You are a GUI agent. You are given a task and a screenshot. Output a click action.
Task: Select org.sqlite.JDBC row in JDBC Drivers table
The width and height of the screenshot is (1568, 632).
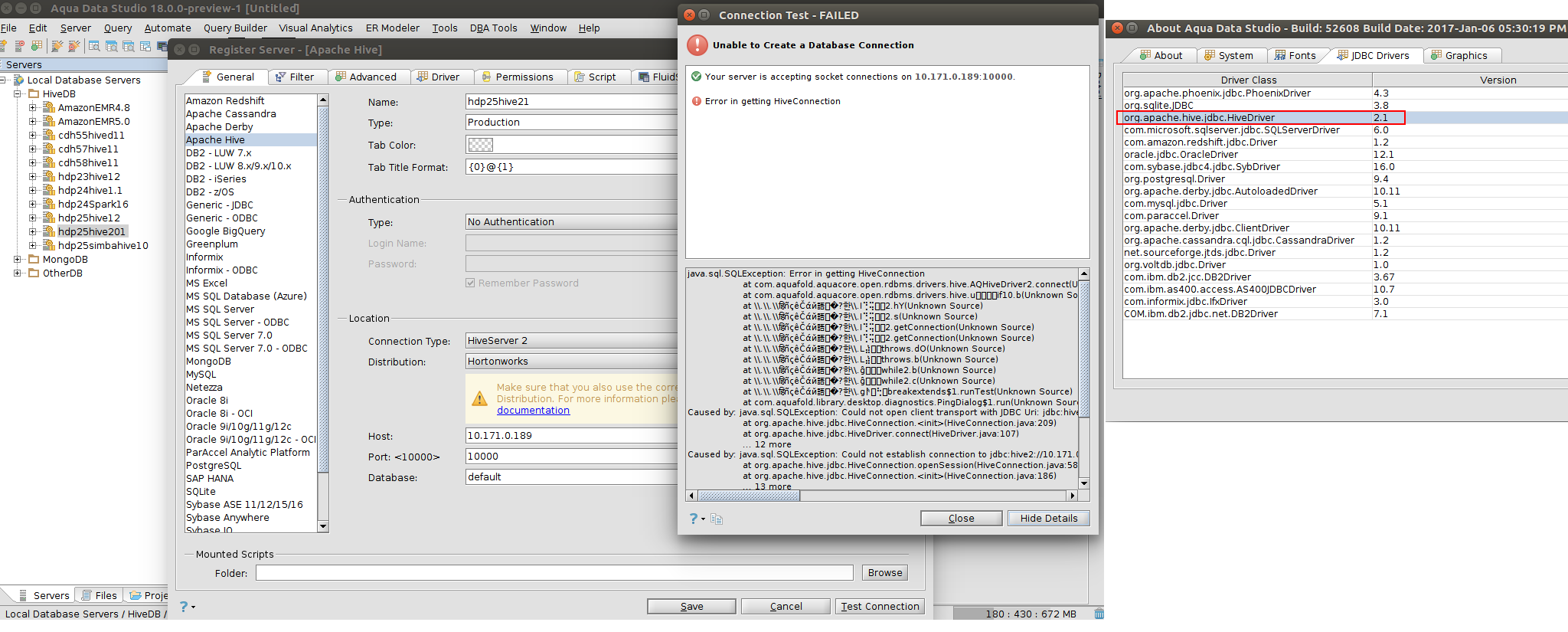[x=1345, y=106]
